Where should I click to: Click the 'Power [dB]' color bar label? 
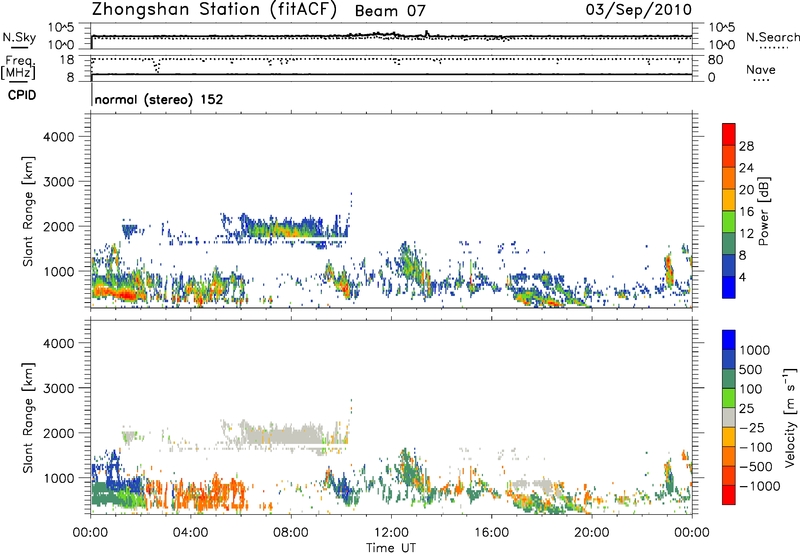click(763, 211)
